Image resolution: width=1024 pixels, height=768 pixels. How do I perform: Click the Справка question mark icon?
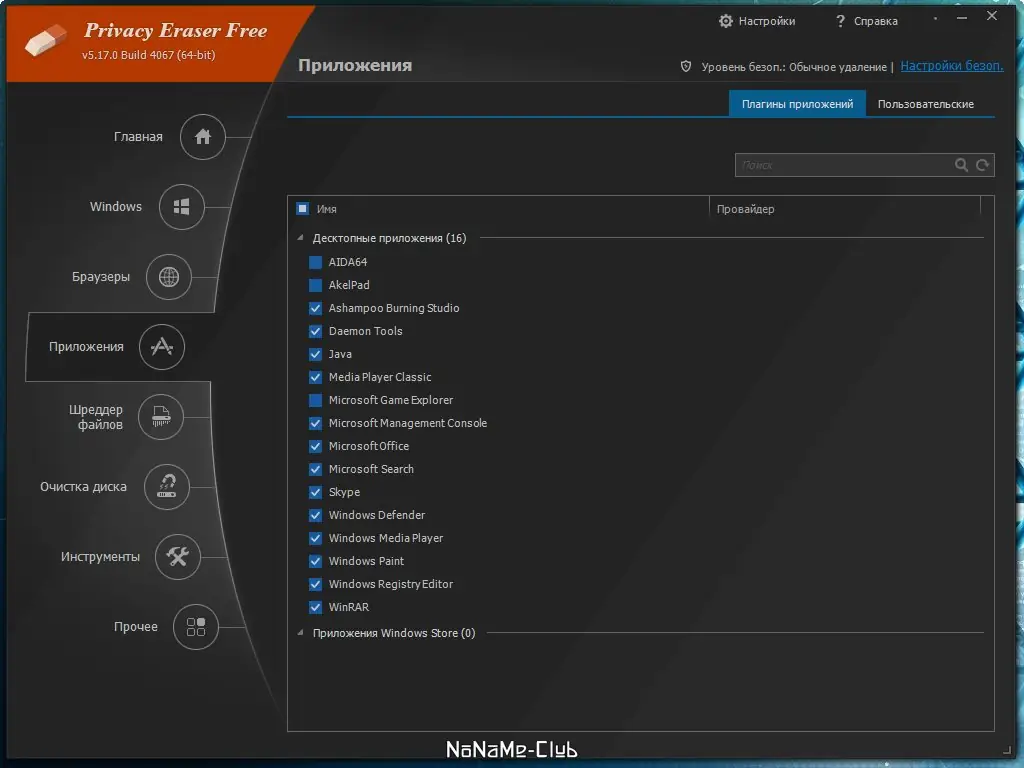[x=840, y=21]
